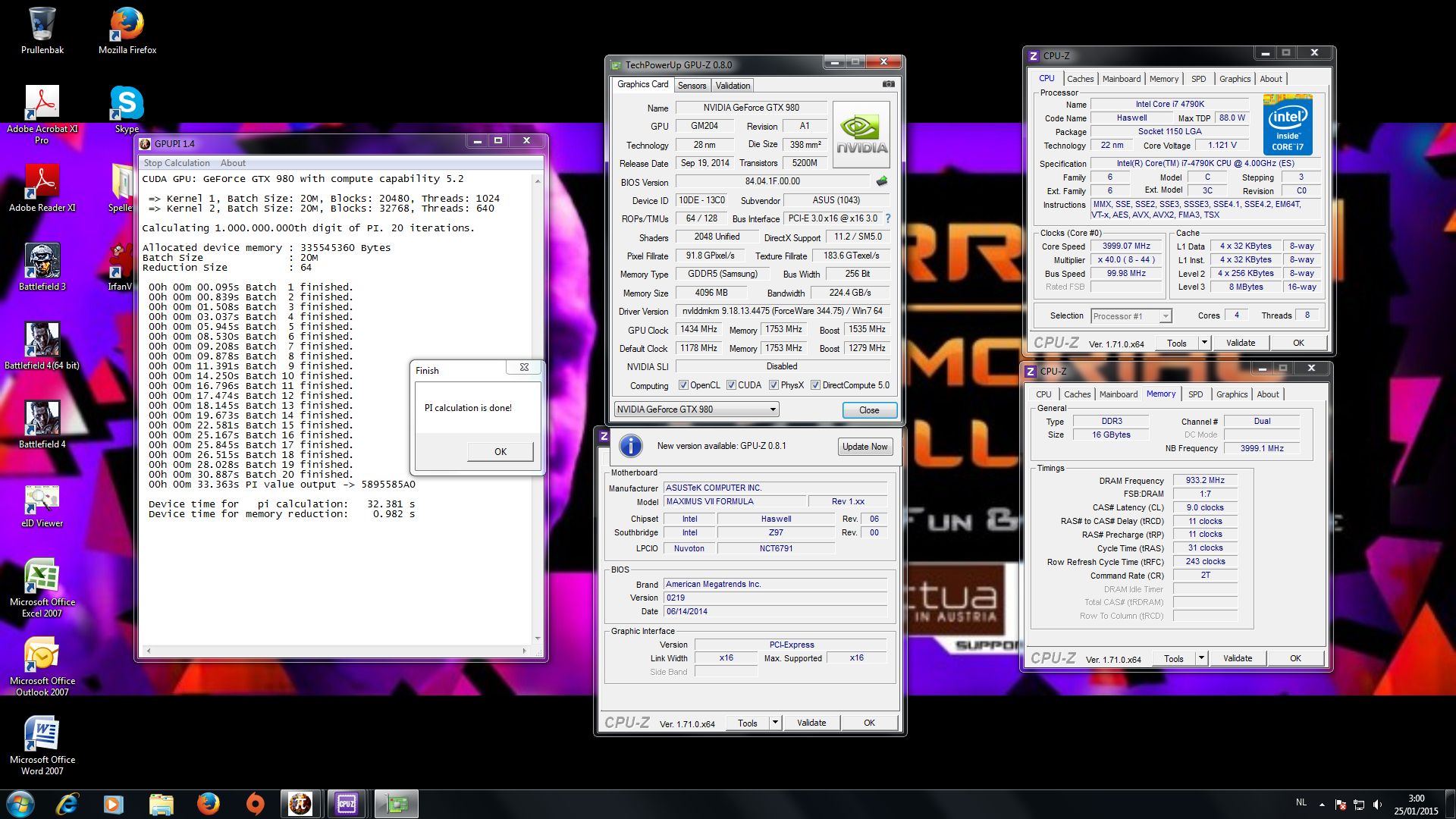Launch Battlefield 3 desktop icon
1456x819 pixels.
42,267
